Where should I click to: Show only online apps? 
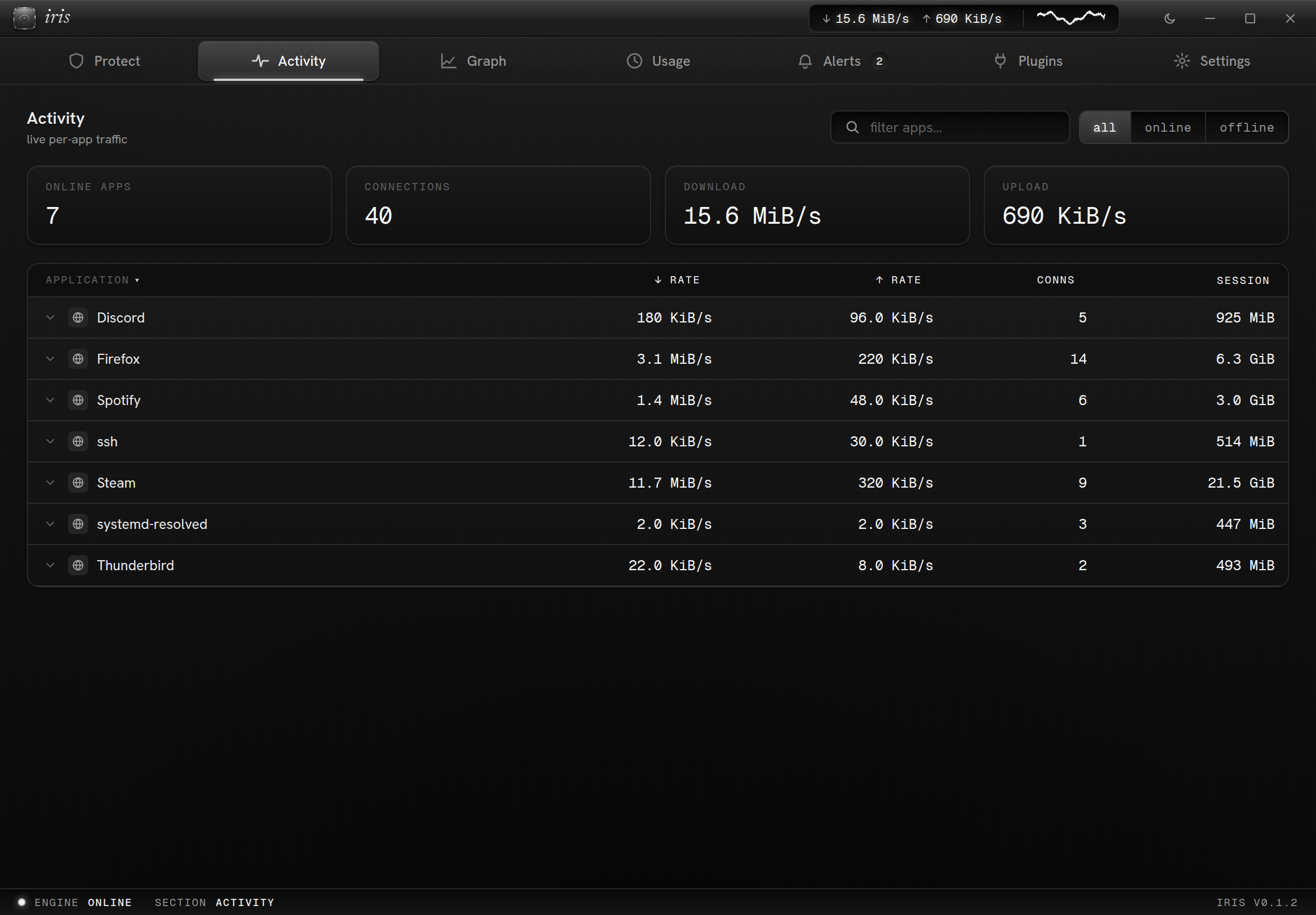1168,127
